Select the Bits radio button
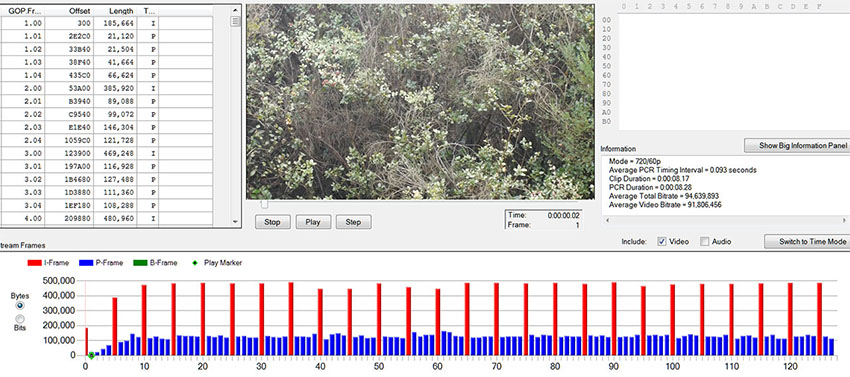Viewport: 850px width, 377px height. coord(20,318)
